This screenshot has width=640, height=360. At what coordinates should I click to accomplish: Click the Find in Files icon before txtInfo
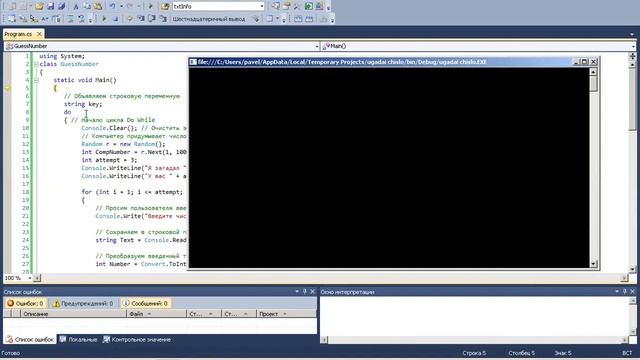(x=165, y=6)
